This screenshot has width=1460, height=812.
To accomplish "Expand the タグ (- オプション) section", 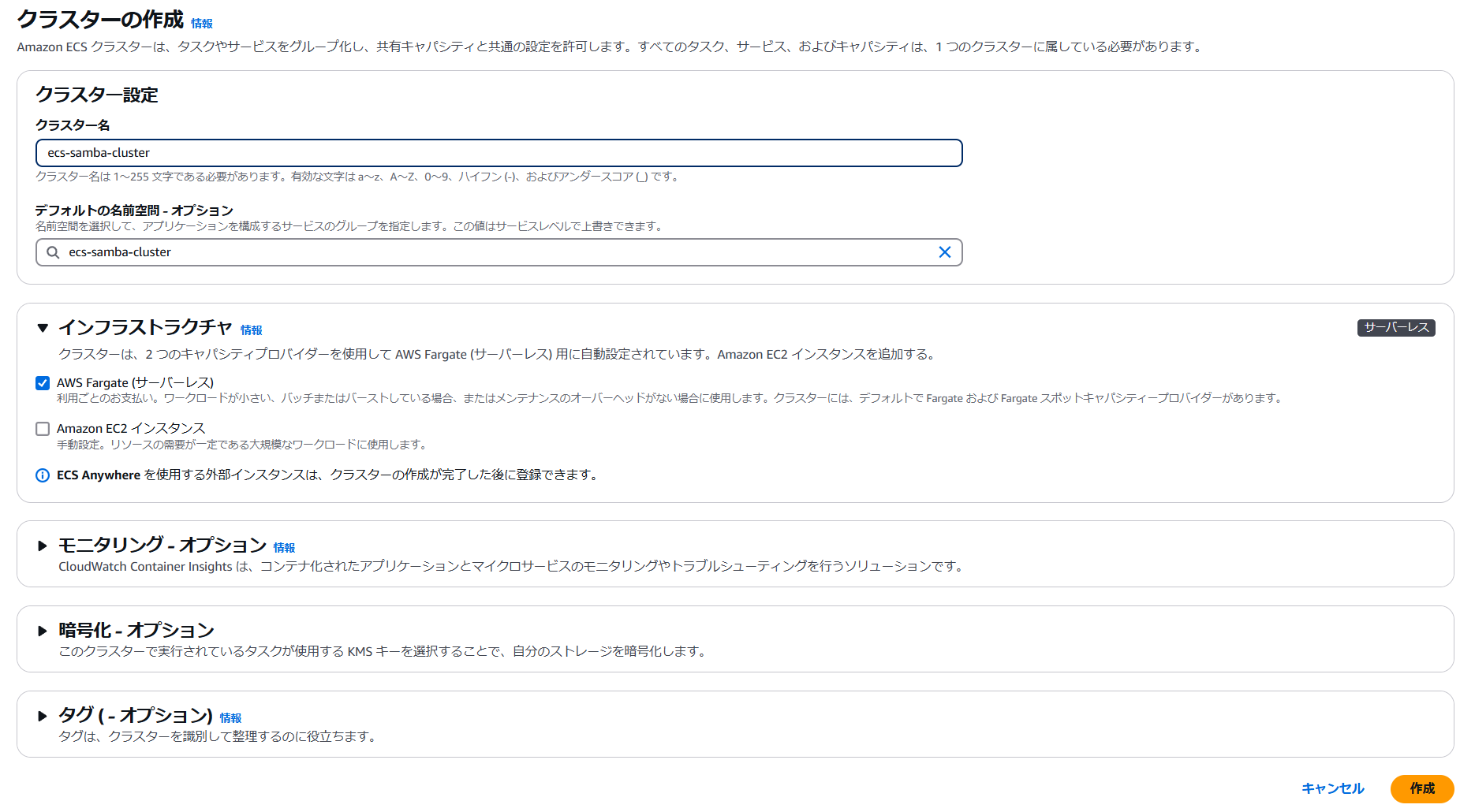I will pyautogui.click(x=43, y=716).
